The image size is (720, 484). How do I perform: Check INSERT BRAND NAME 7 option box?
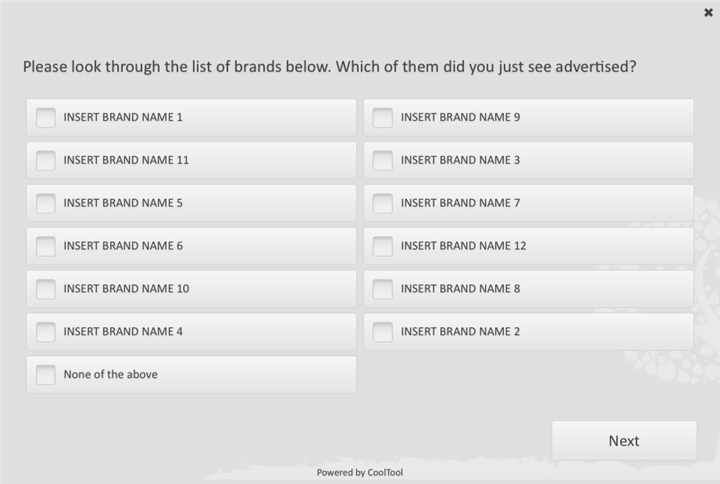383,204
